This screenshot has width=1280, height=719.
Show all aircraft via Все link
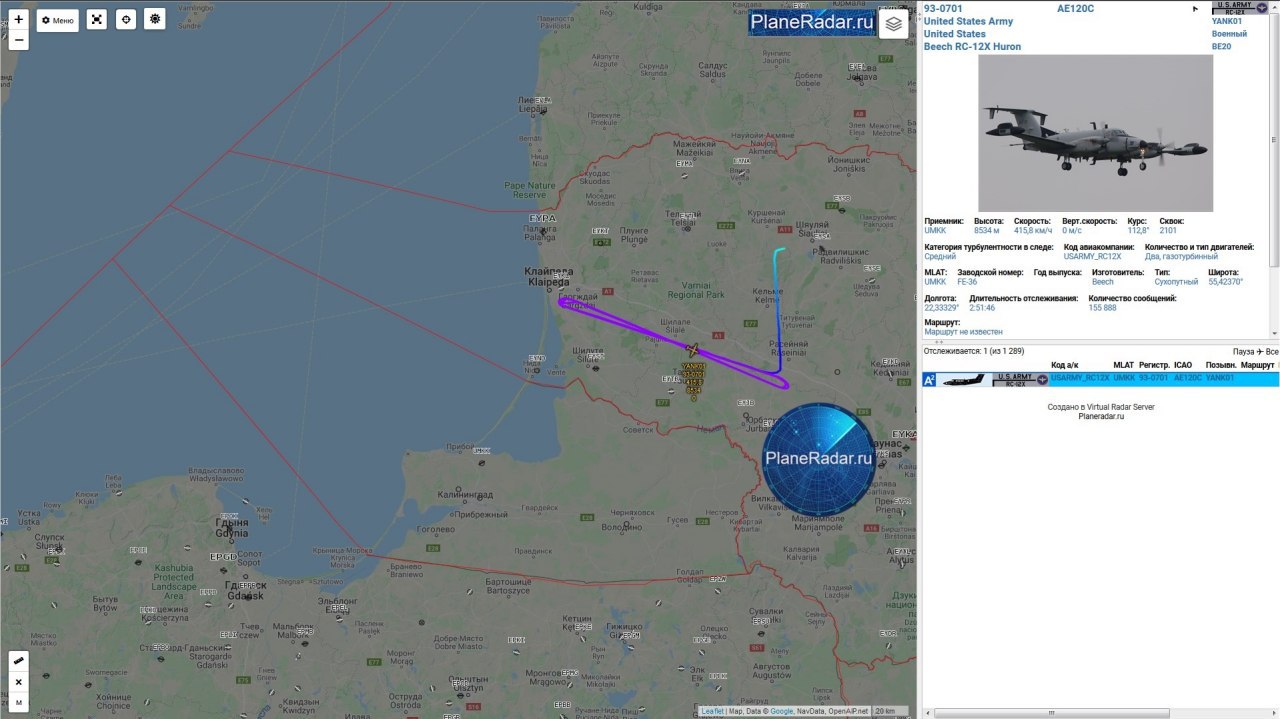(x=1272, y=351)
